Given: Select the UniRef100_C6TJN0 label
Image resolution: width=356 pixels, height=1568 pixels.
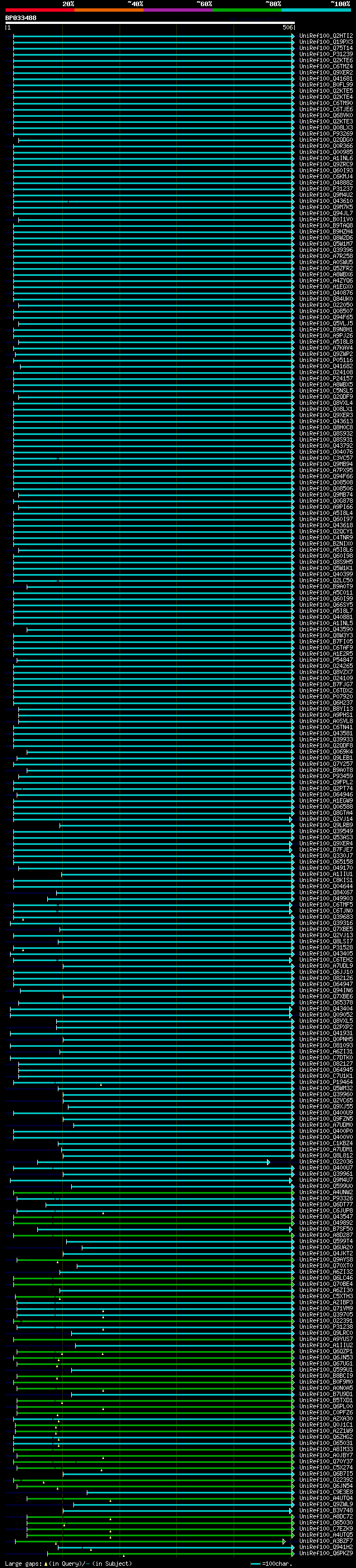Looking at the screenshot, I should pos(326,911).
